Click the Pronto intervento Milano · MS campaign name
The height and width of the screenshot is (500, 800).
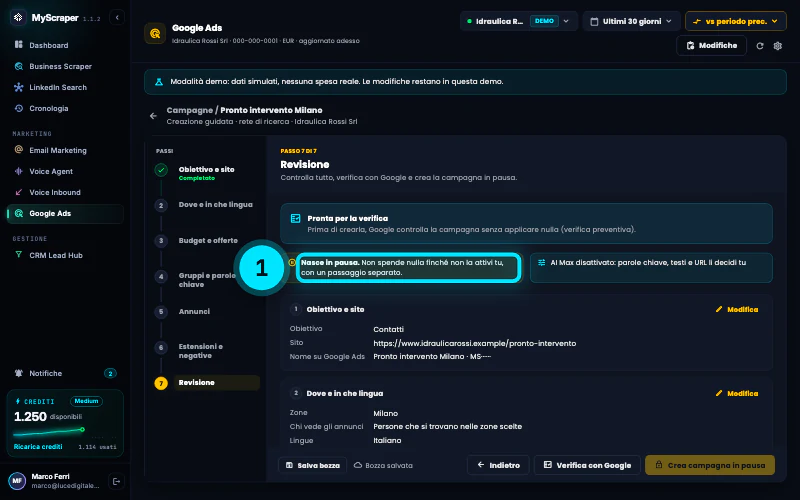432,357
